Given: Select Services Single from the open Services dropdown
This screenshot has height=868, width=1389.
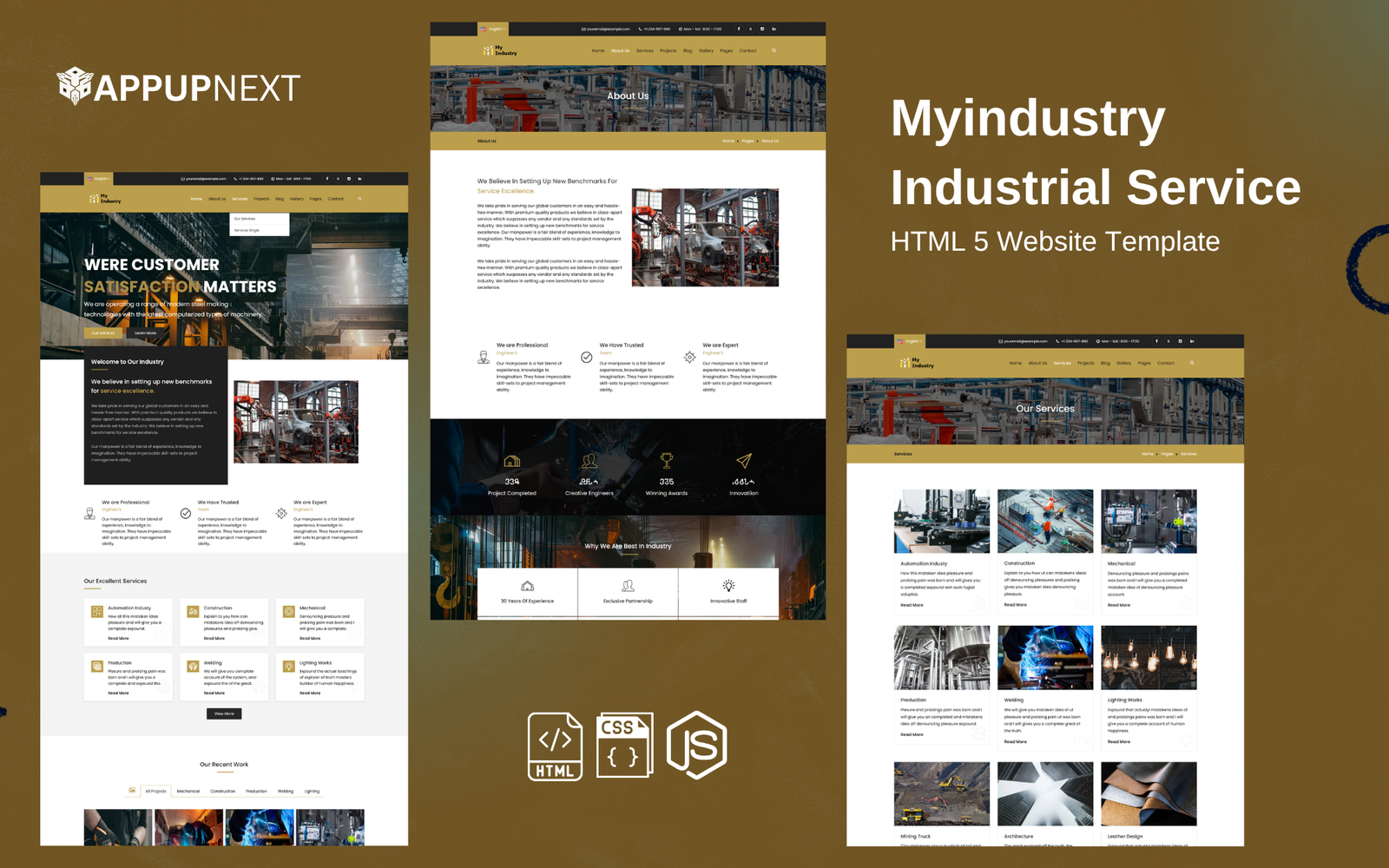Looking at the screenshot, I should coord(247,230).
